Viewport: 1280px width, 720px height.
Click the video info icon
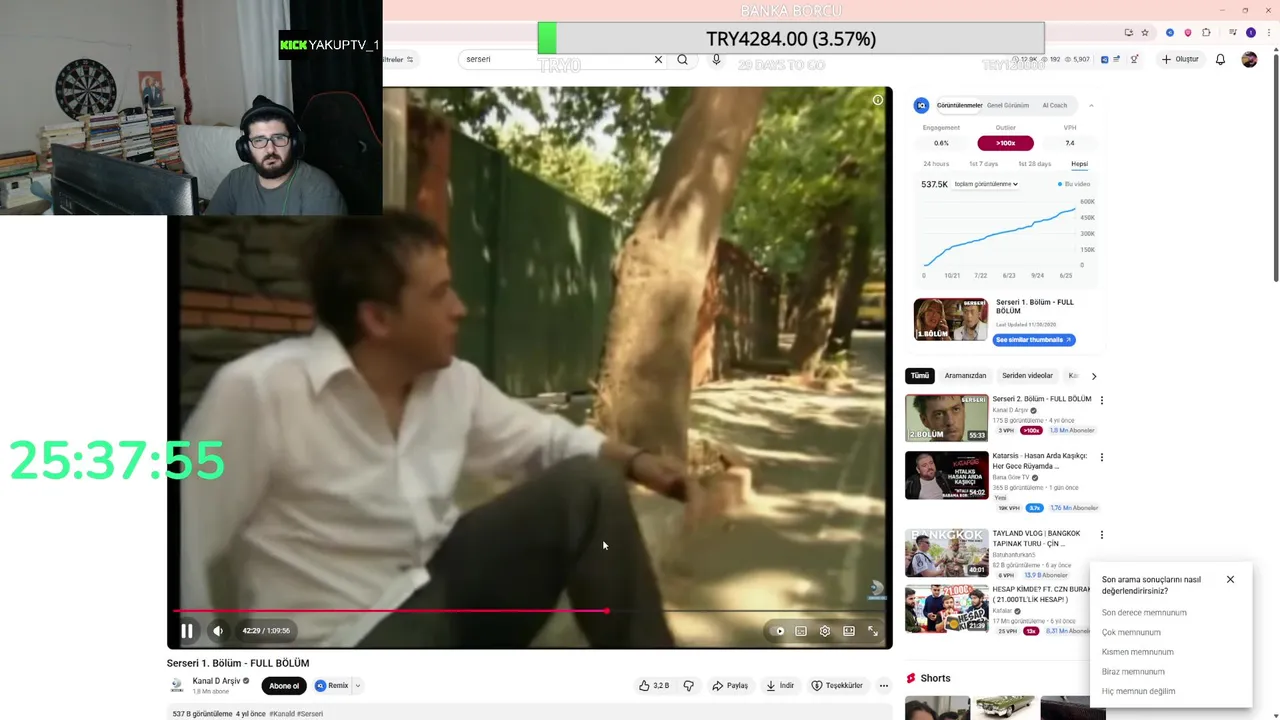click(x=878, y=100)
